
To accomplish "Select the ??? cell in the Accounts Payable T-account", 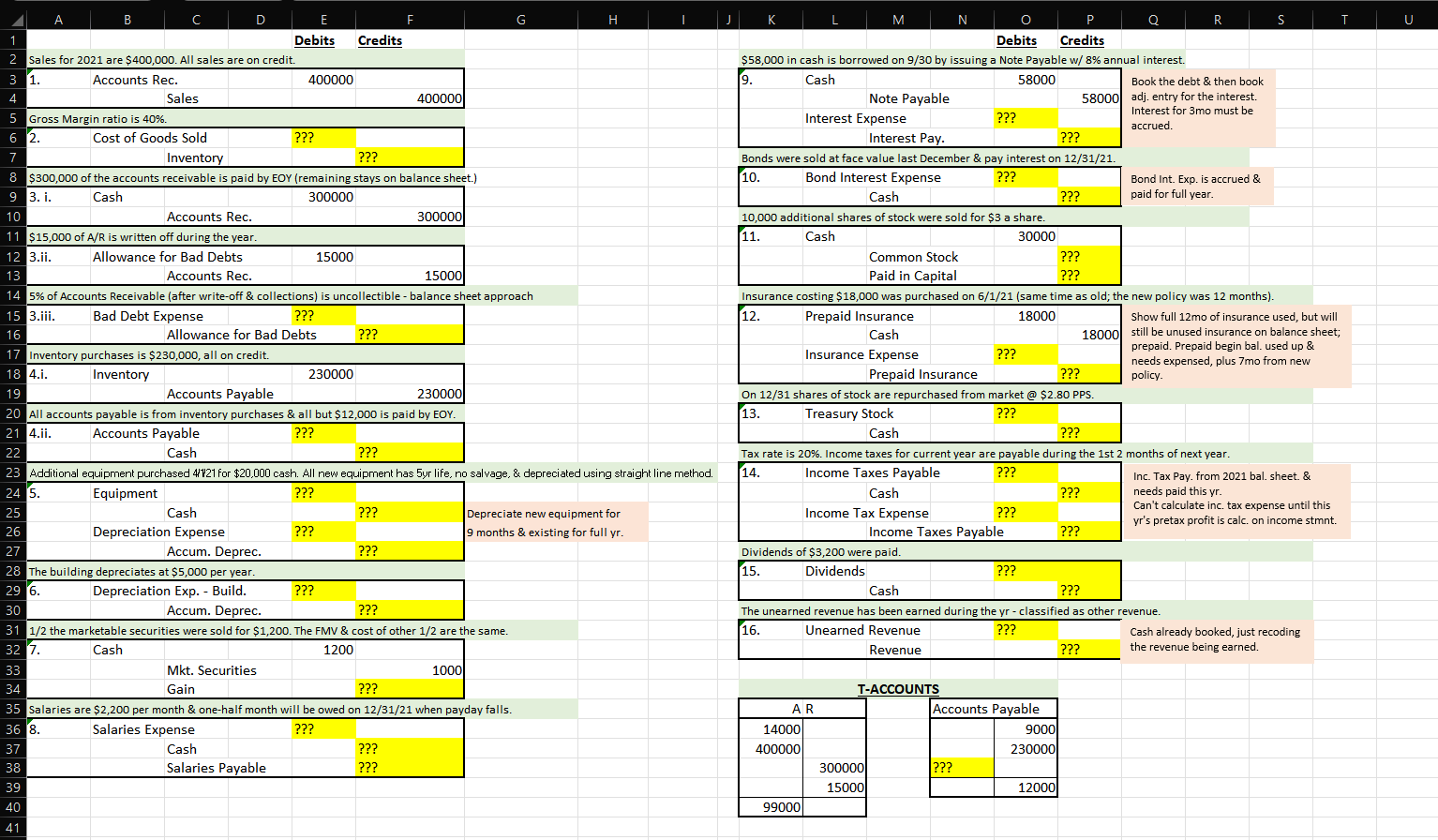I will tap(962, 768).
